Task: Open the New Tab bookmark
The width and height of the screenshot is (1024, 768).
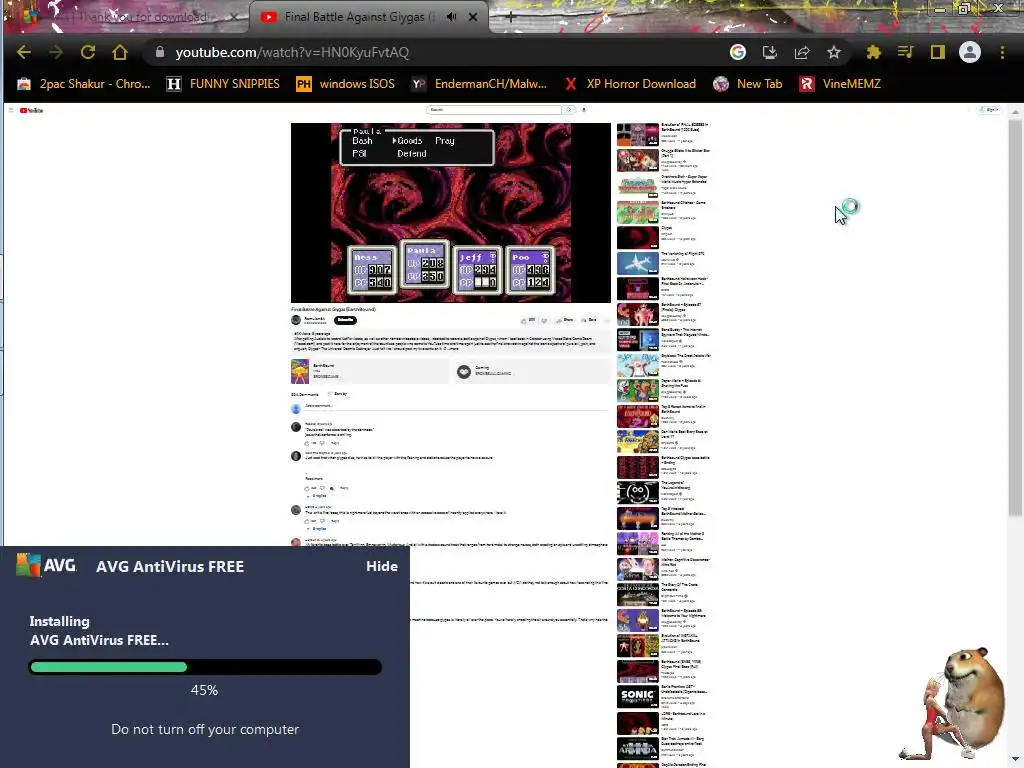Action: (748, 84)
